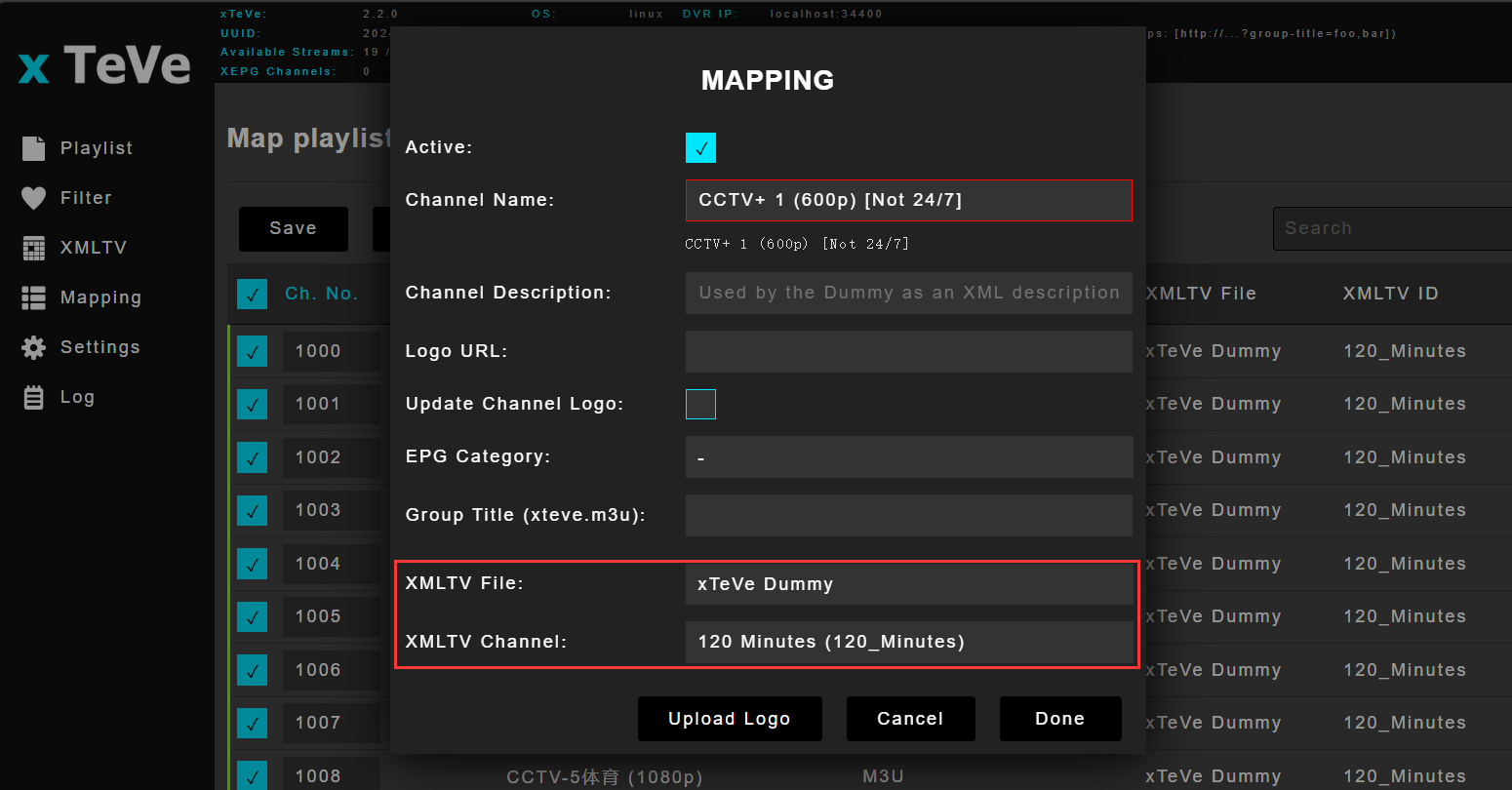Open the EPG Category dropdown
This screenshot has width=1512, height=790.
pyautogui.click(x=908, y=456)
